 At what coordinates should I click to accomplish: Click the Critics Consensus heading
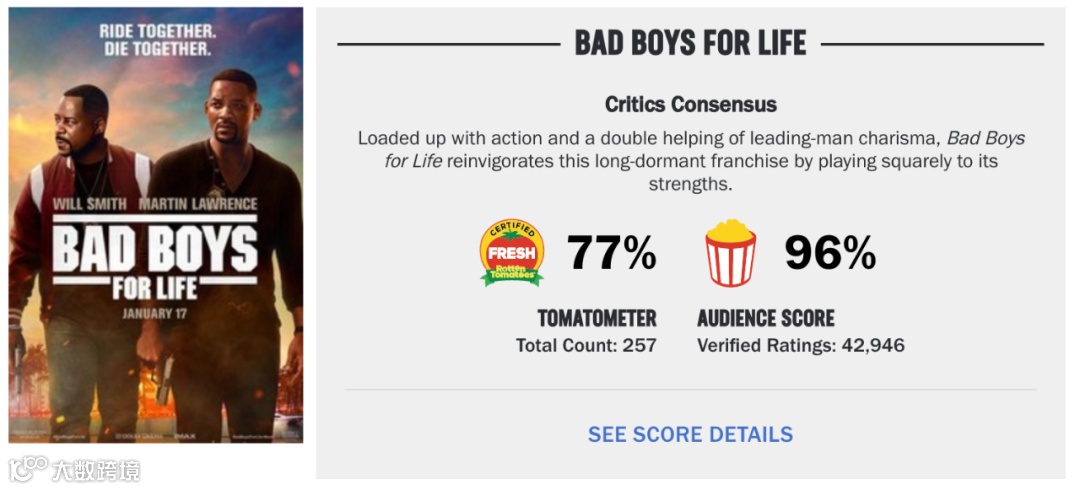[x=691, y=104]
